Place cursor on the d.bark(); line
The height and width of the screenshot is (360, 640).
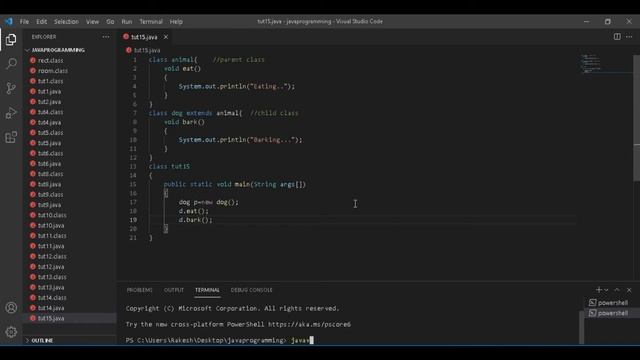[x=196, y=220]
